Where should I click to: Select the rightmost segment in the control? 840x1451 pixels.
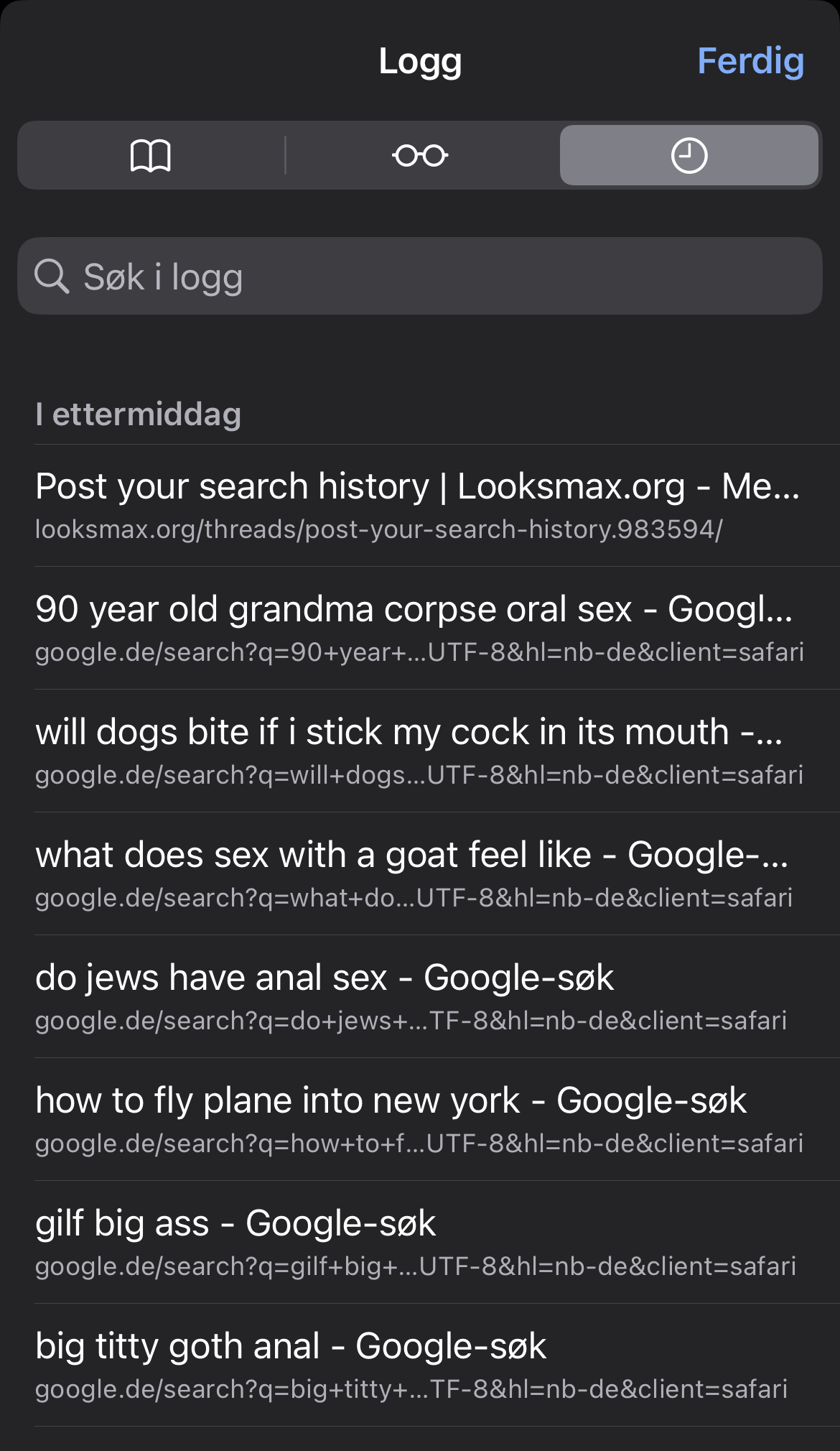(688, 155)
